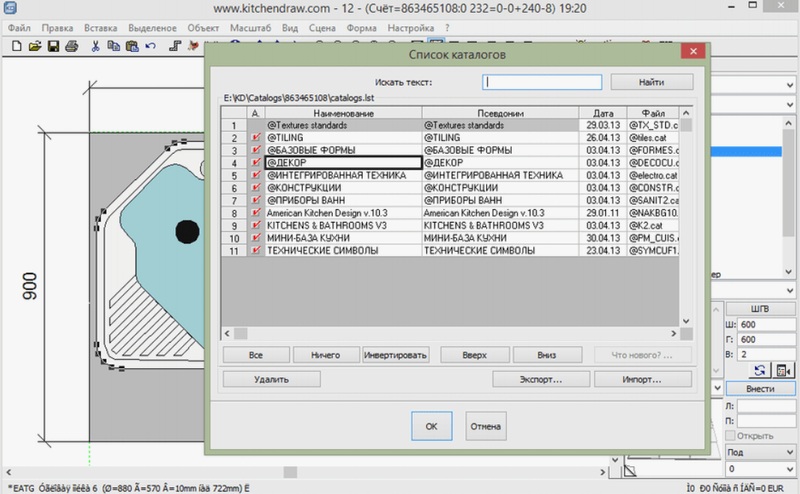Click the catalog list horizontal scrollbar thumb
800x494 pixels.
(241, 333)
